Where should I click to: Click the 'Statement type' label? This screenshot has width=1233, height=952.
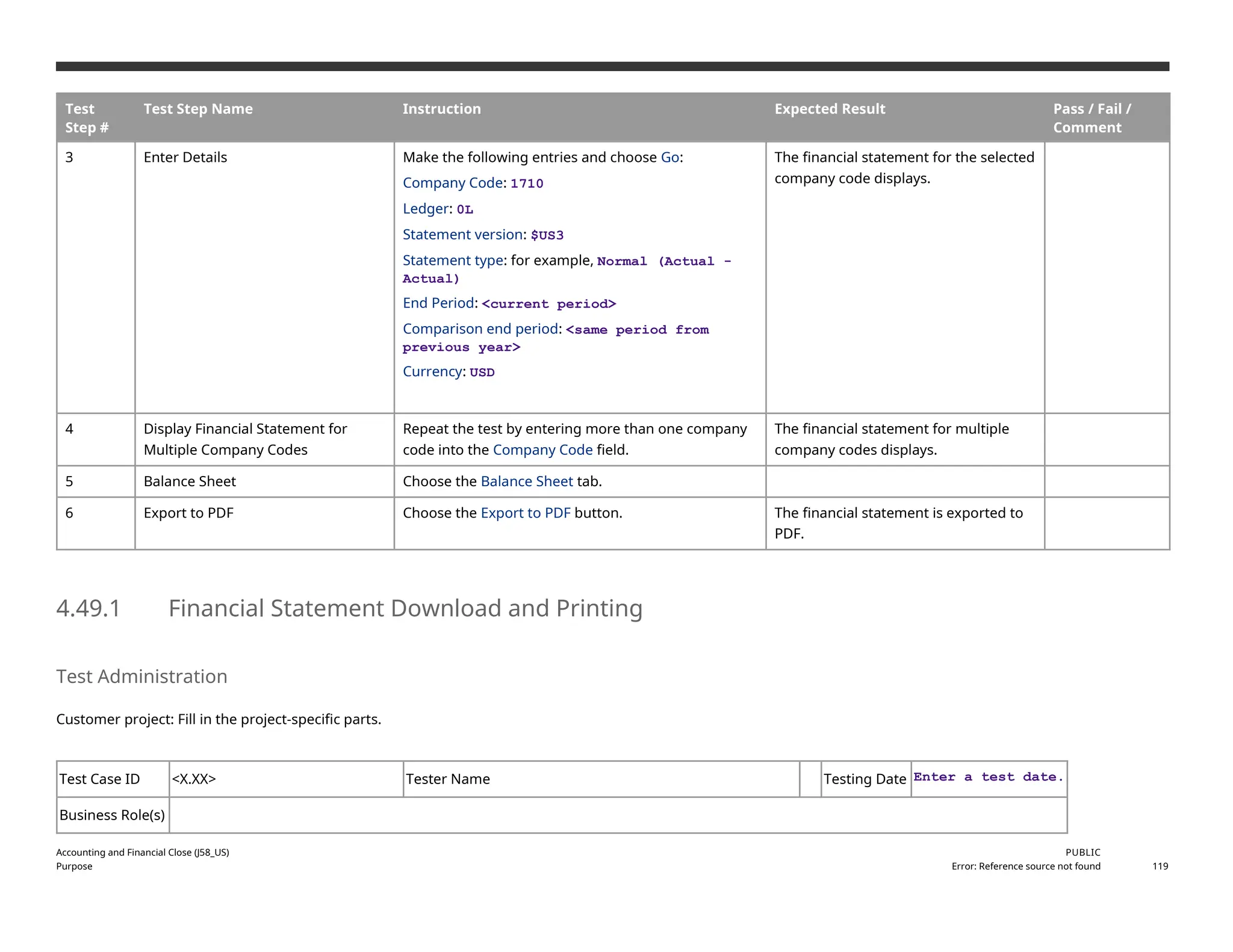[x=452, y=261]
